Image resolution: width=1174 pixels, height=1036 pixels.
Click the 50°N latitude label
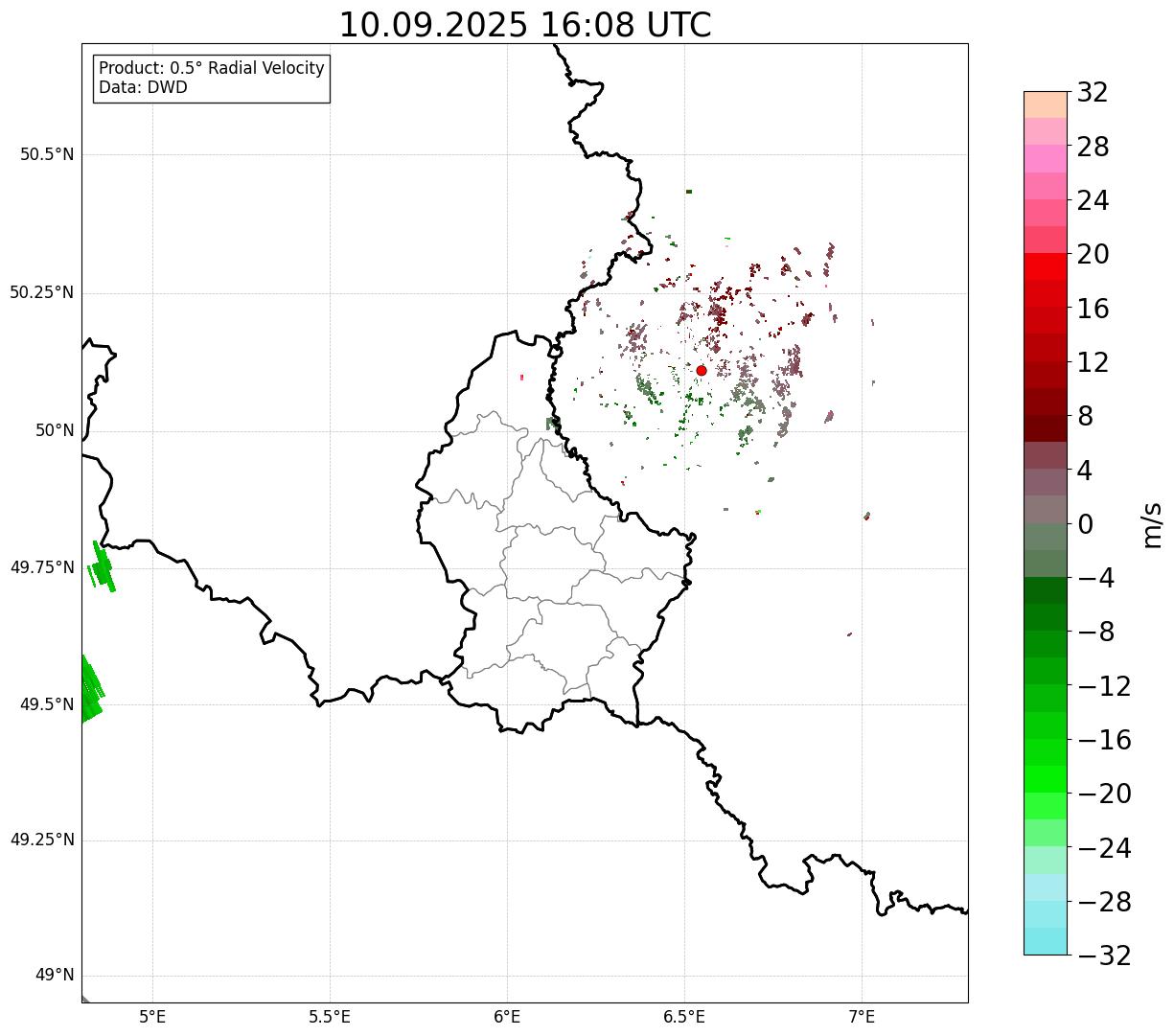point(56,430)
